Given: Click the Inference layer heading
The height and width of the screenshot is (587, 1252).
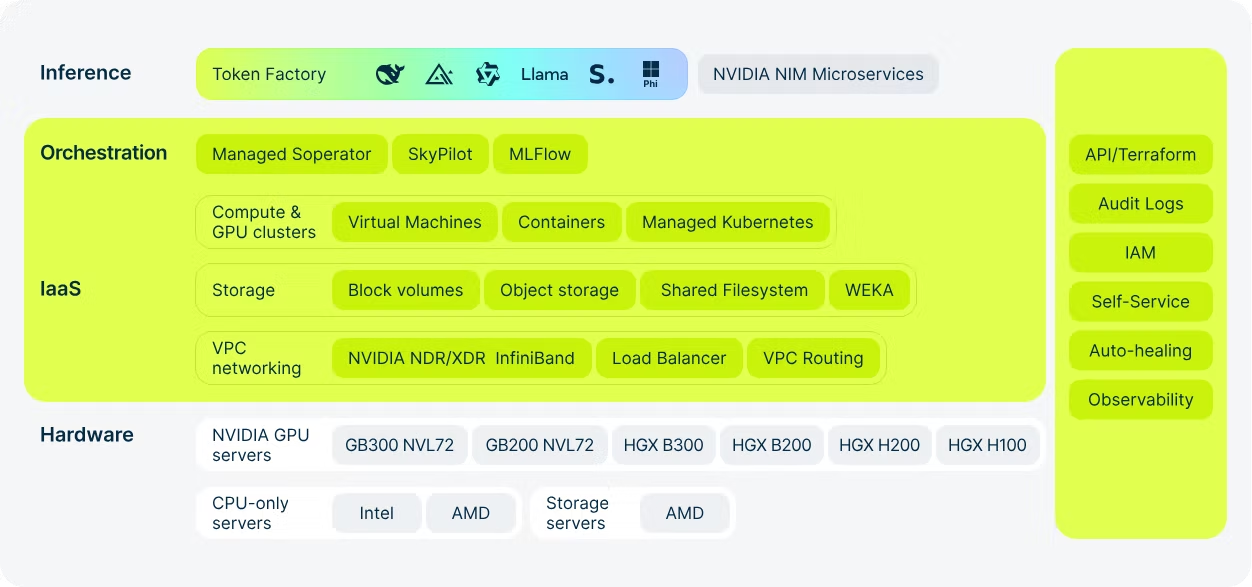Looking at the screenshot, I should coord(86,73).
